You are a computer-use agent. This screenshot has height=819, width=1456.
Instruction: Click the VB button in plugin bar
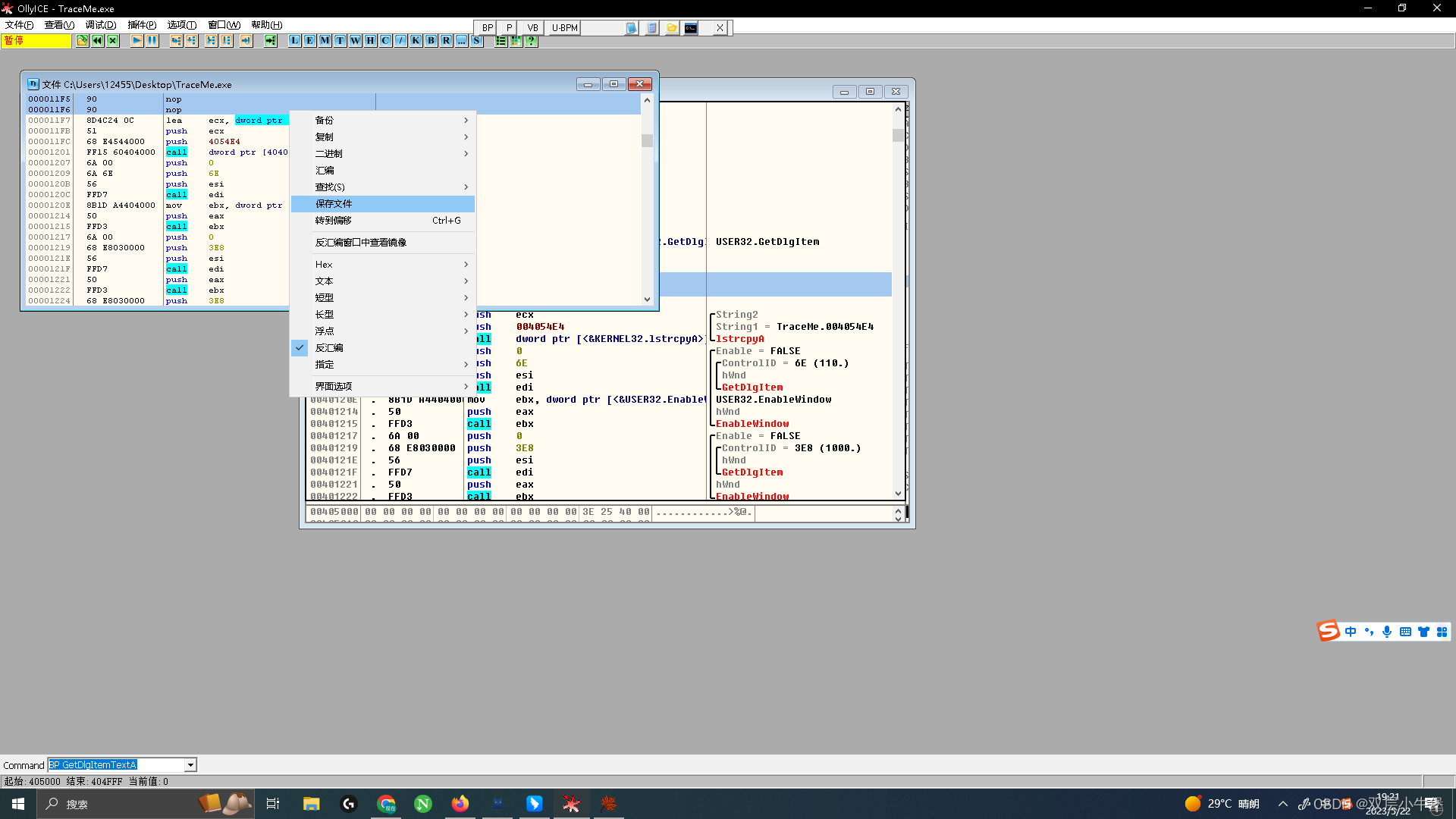click(532, 28)
